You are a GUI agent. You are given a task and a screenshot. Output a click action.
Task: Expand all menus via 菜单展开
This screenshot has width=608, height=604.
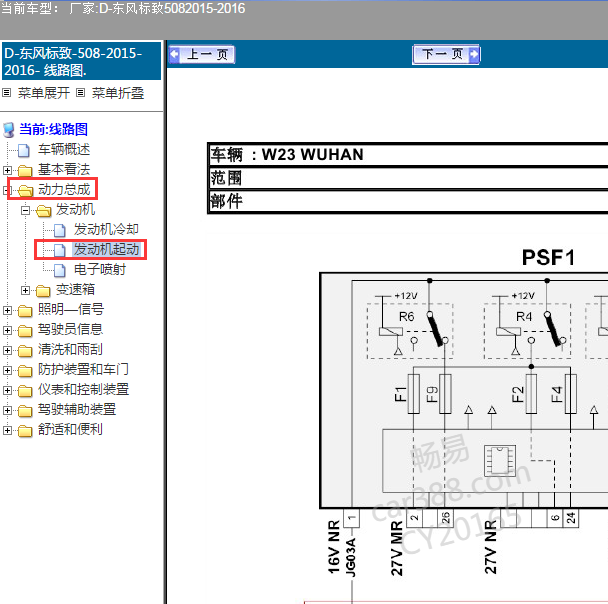click(44, 93)
